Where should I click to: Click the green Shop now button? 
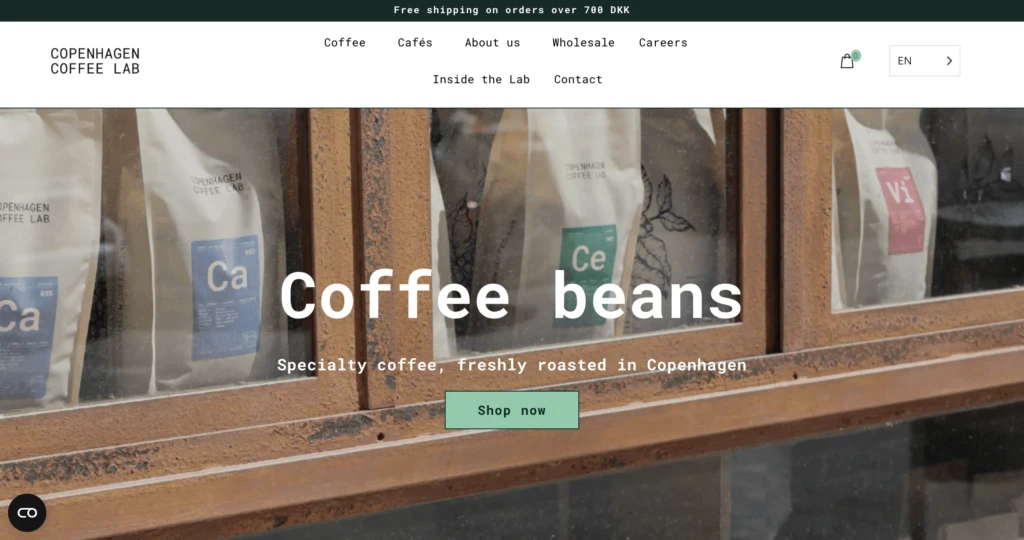pos(512,410)
